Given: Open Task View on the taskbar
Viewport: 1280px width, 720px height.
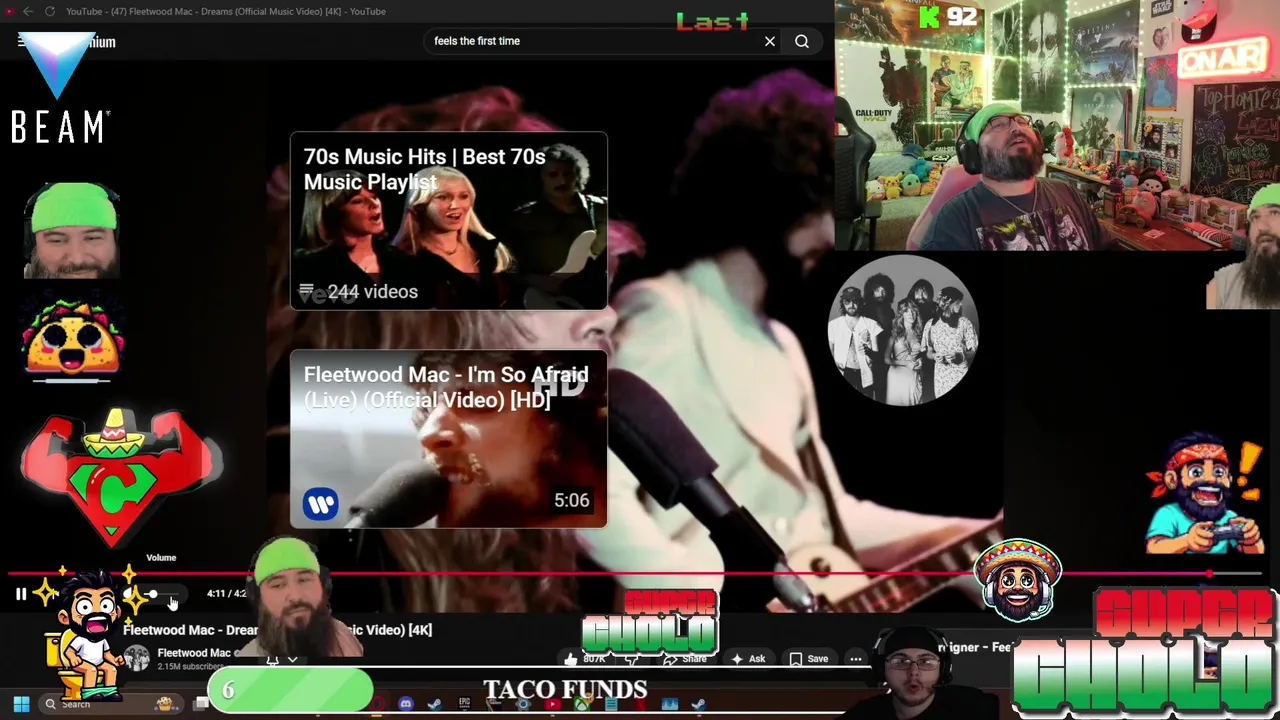Looking at the screenshot, I should coord(200,704).
